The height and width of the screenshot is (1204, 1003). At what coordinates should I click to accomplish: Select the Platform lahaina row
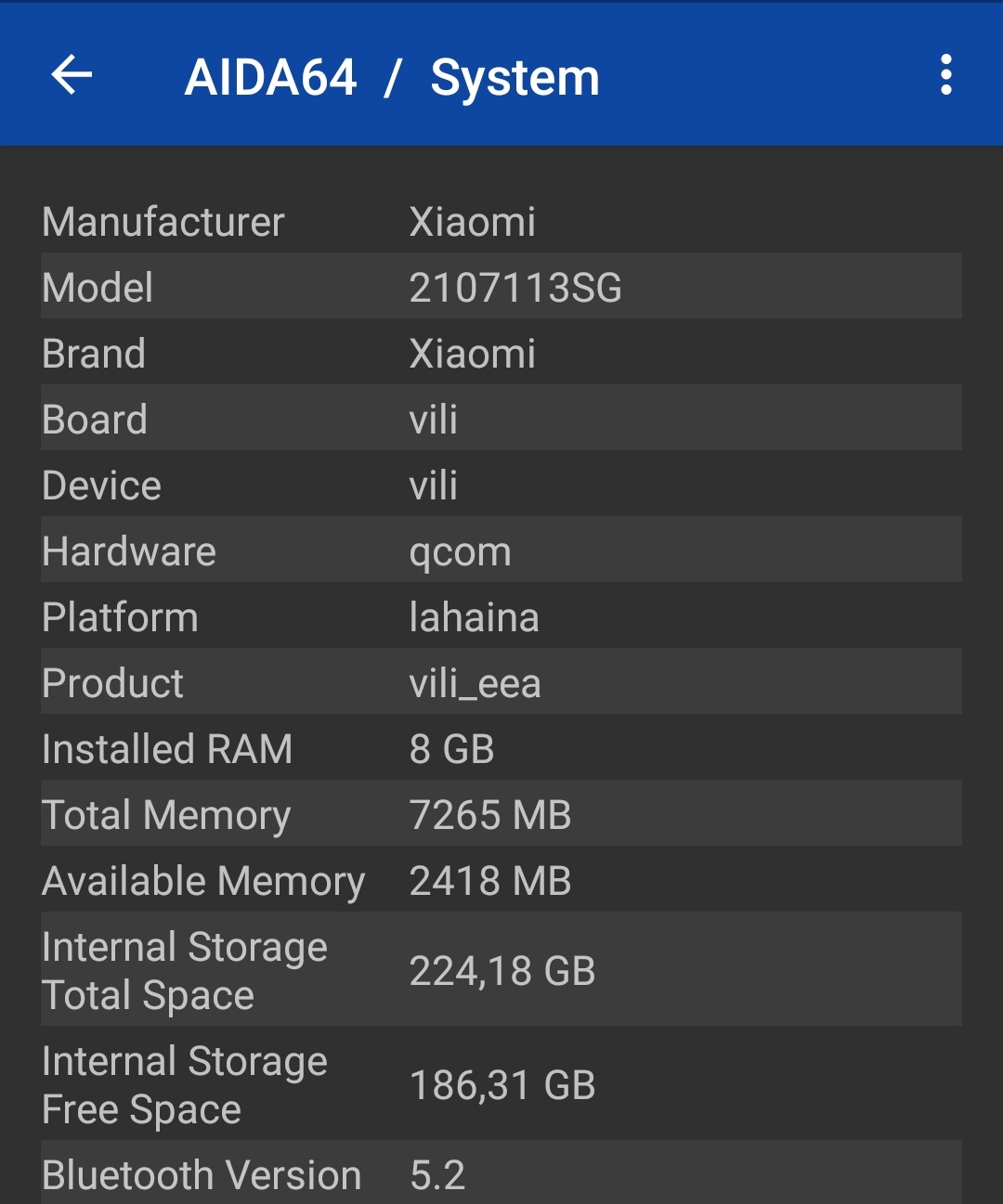click(x=501, y=616)
